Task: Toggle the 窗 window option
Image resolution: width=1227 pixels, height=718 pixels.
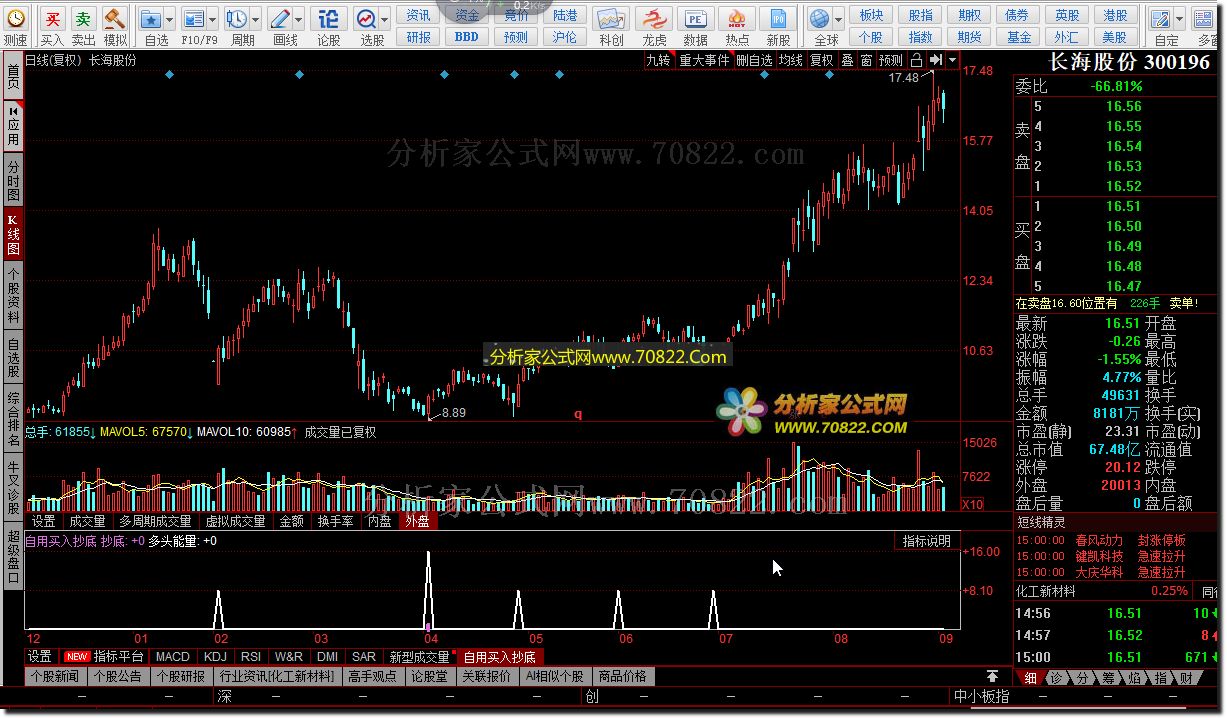Action: [x=866, y=60]
